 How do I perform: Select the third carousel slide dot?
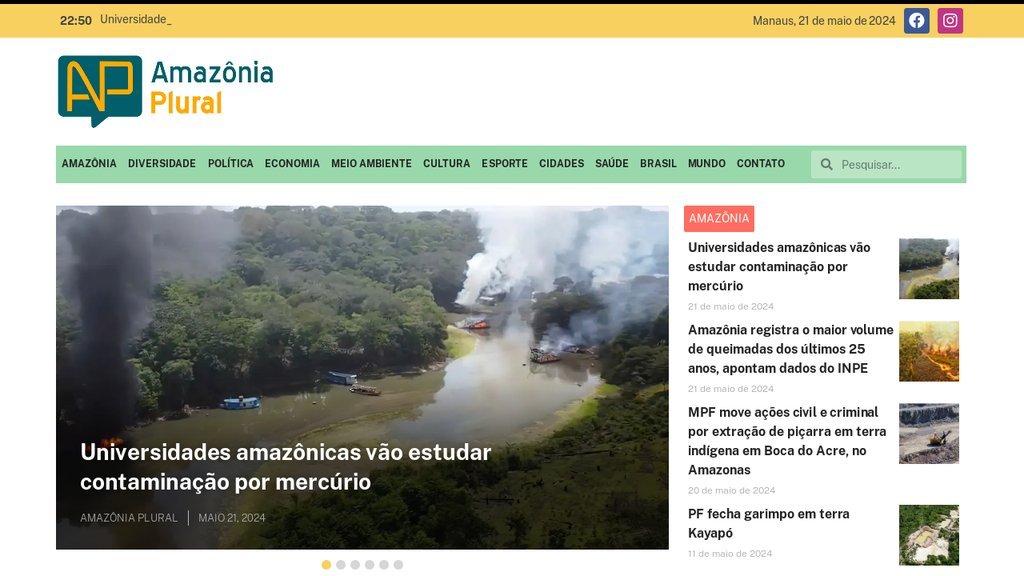(x=355, y=565)
